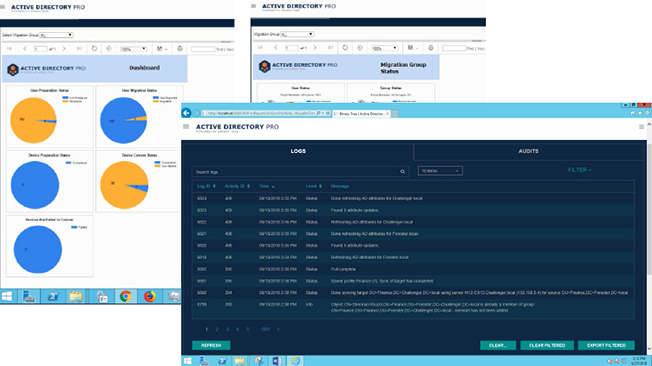652x366 pixels.
Task: Open zoom percentage dropdown in Migration Group Status toolbar
Action: tap(385, 48)
